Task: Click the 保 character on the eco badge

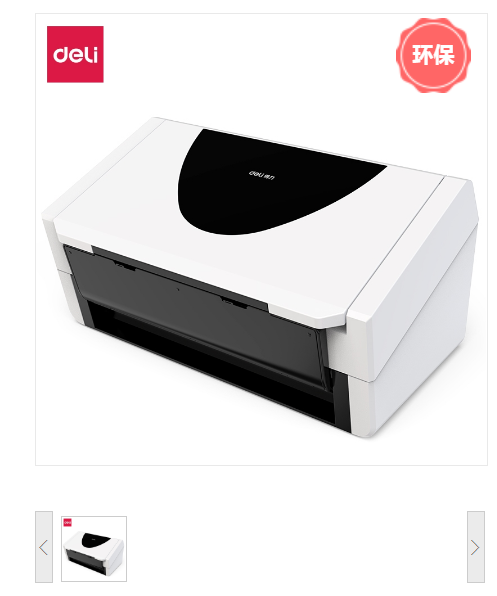Action: click(444, 55)
